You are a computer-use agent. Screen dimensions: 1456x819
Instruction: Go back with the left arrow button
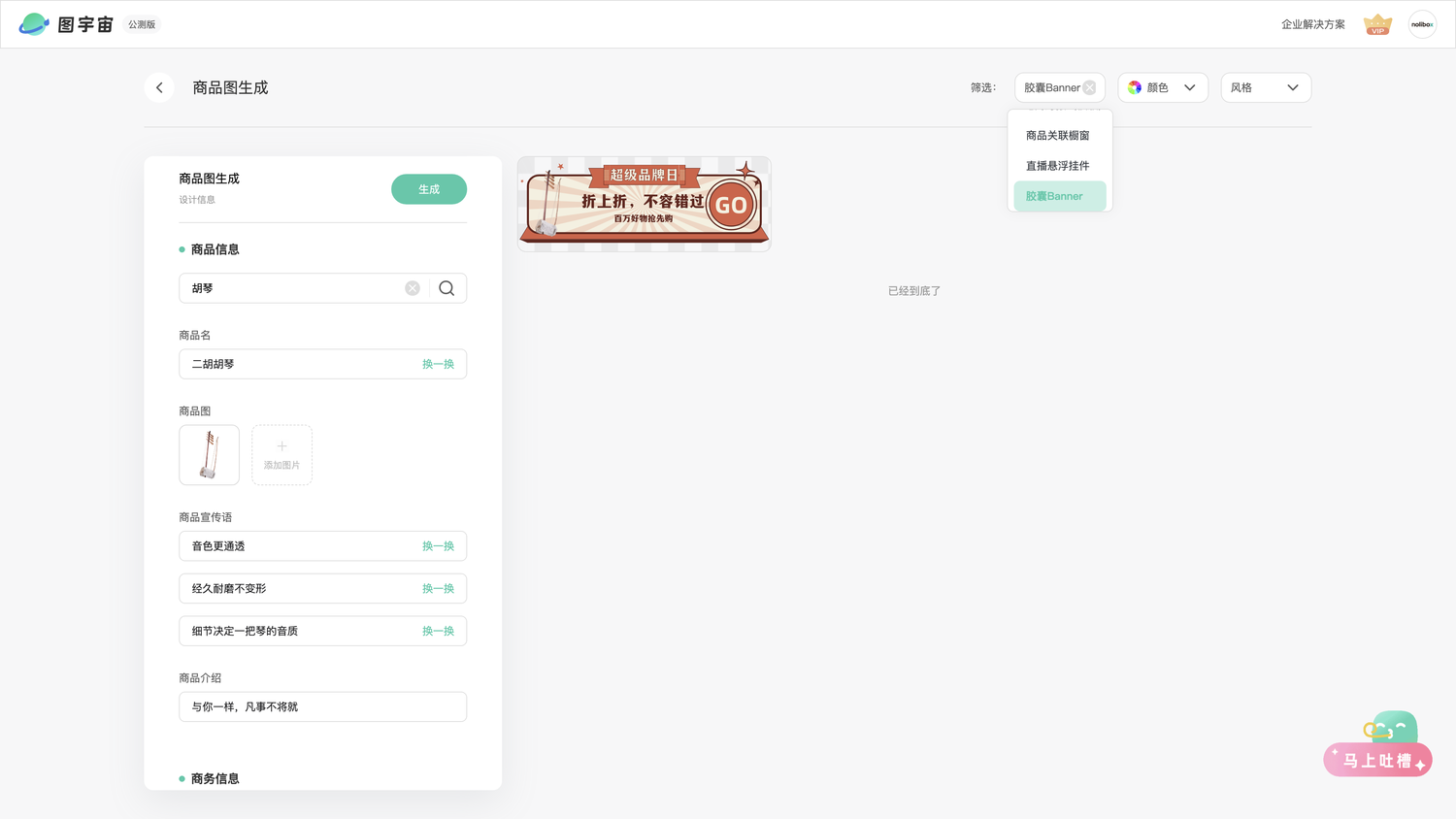point(159,87)
